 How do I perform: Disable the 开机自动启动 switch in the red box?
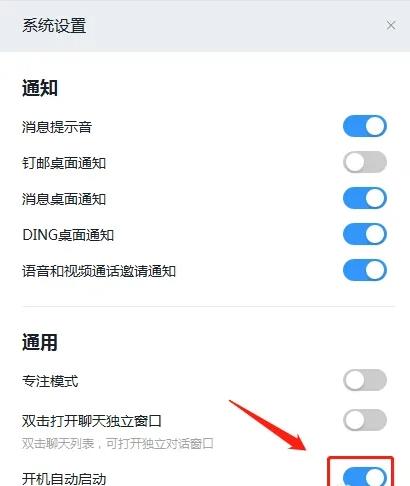(365, 476)
